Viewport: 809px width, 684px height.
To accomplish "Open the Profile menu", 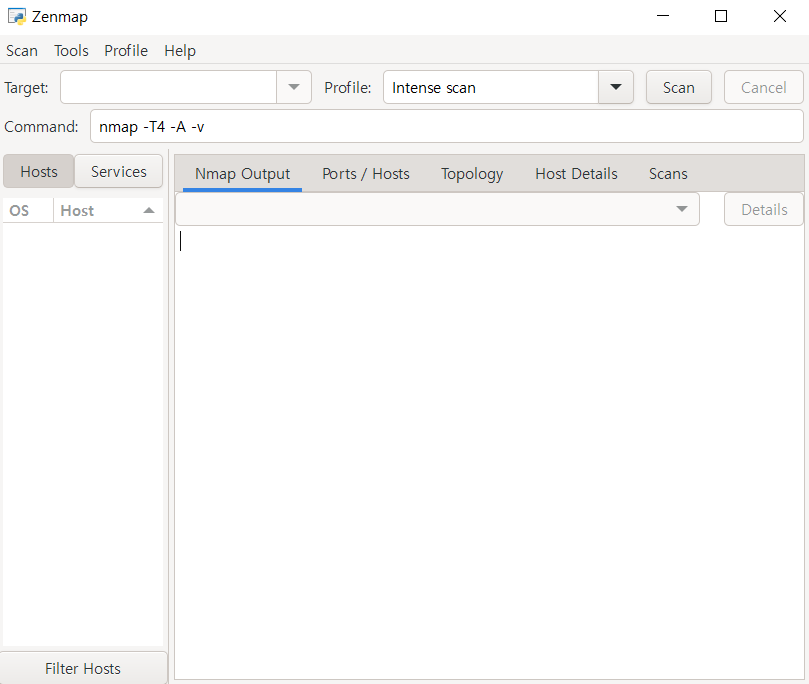I will tap(126, 51).
